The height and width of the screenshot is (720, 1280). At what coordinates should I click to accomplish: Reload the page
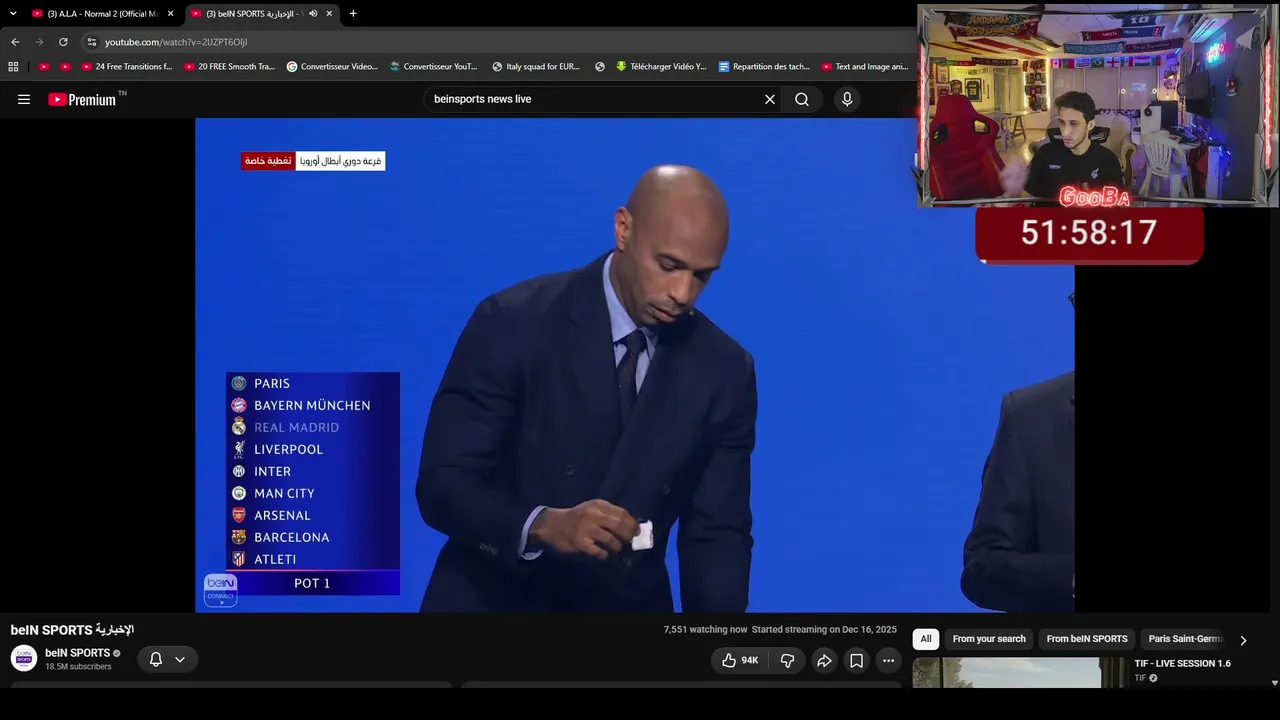[63, 42]
